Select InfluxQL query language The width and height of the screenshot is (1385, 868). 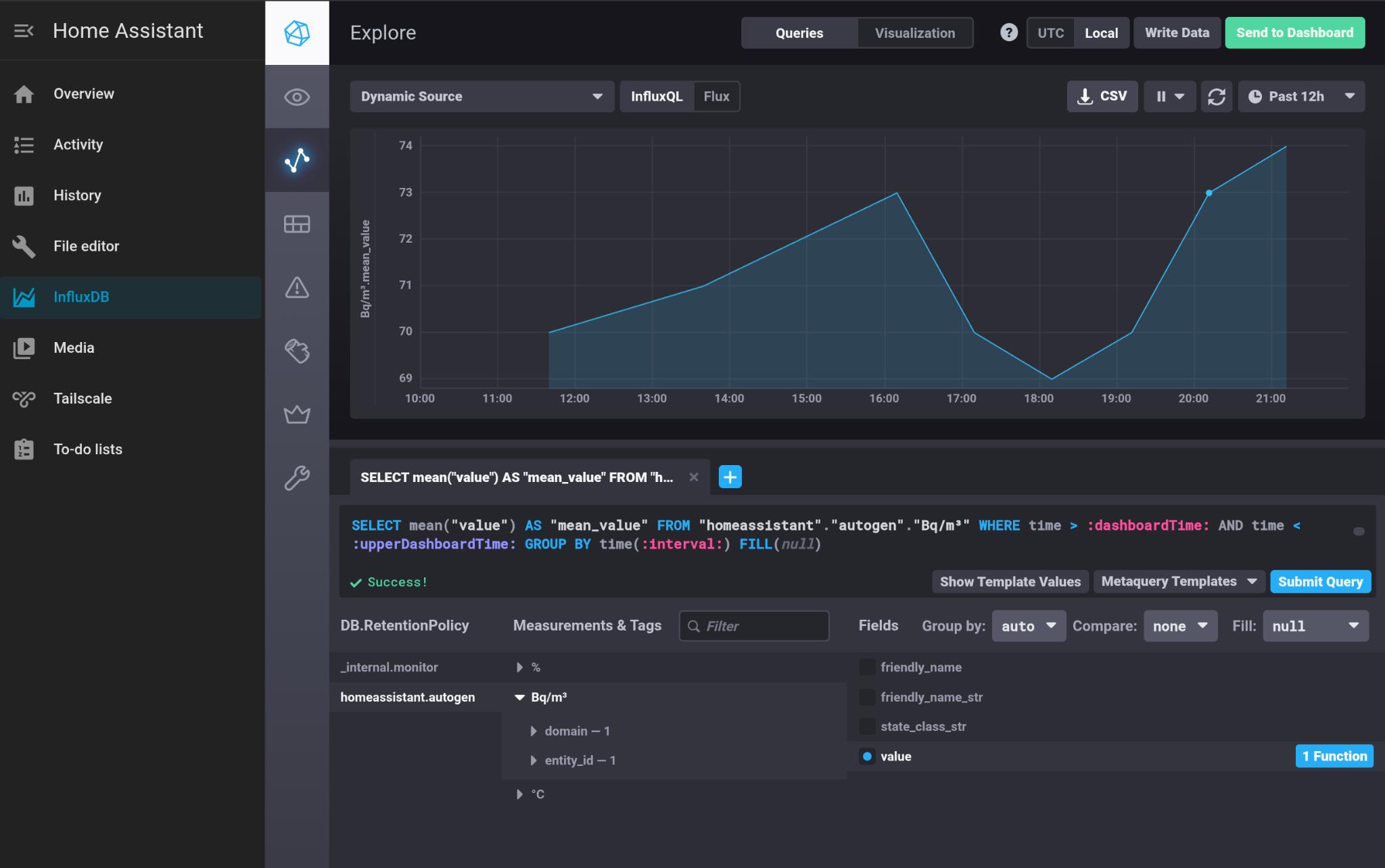click(x=657, y=97)
